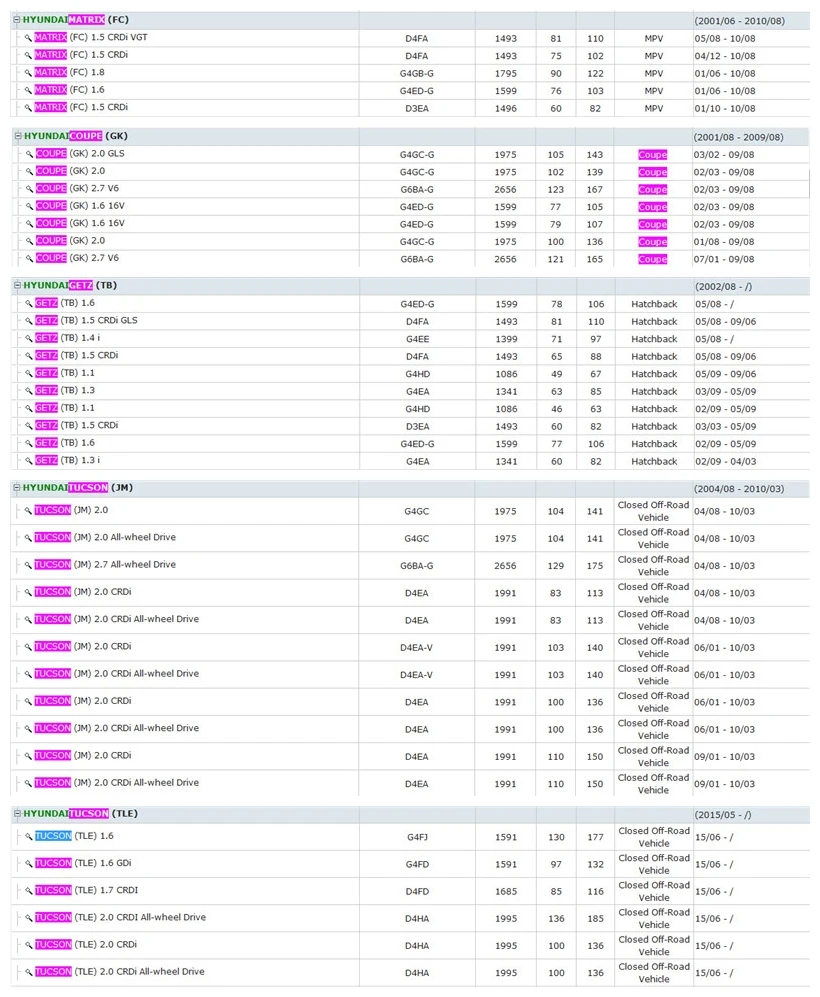Click magnifier icon for TUCSON (JM) 2.0 All-wheel Drive
The height and width of the screenshot is (997, 820).
click(x=28, y=538)
